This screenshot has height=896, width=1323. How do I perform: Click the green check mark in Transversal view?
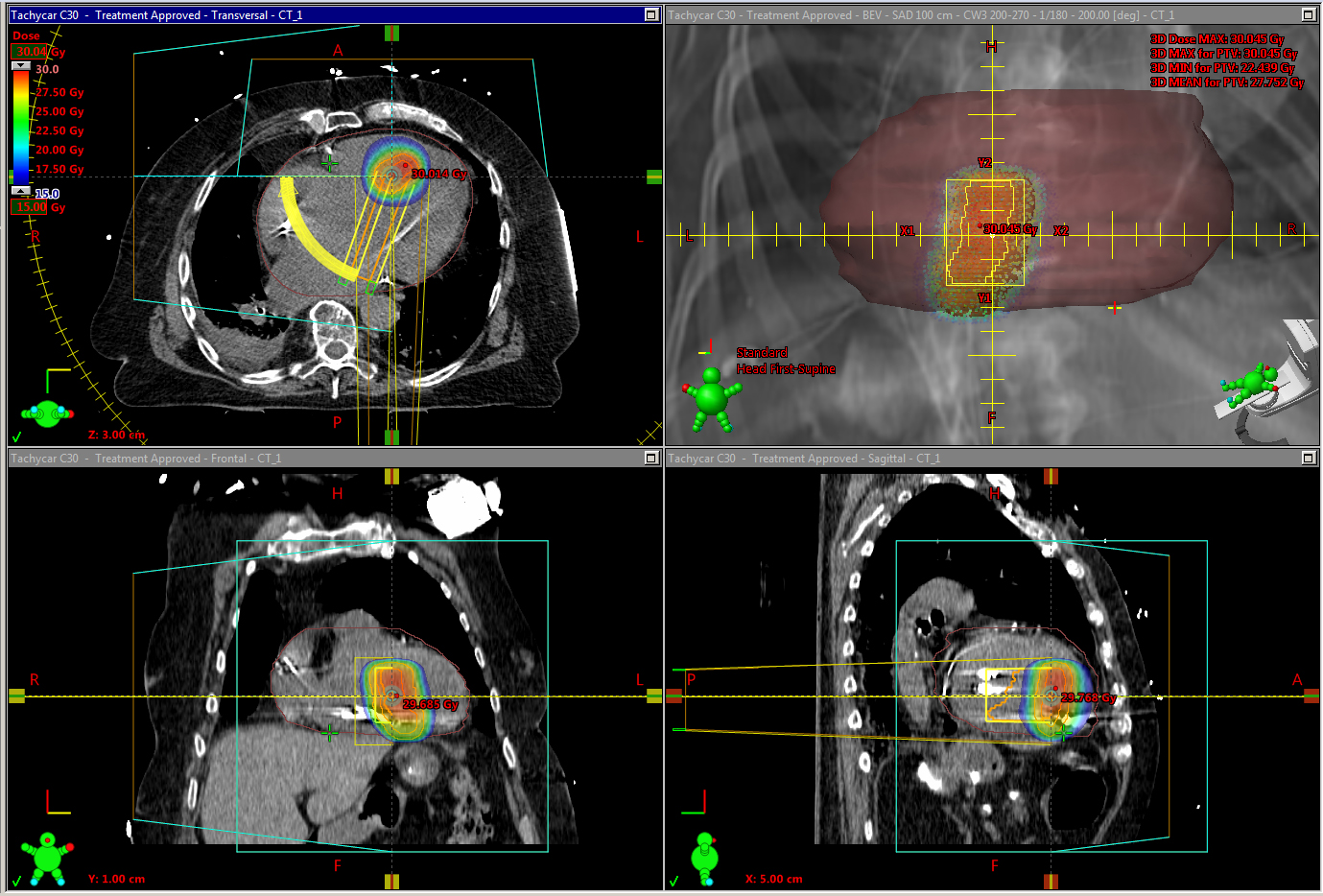pyautogui.click(x=16, y=436)
